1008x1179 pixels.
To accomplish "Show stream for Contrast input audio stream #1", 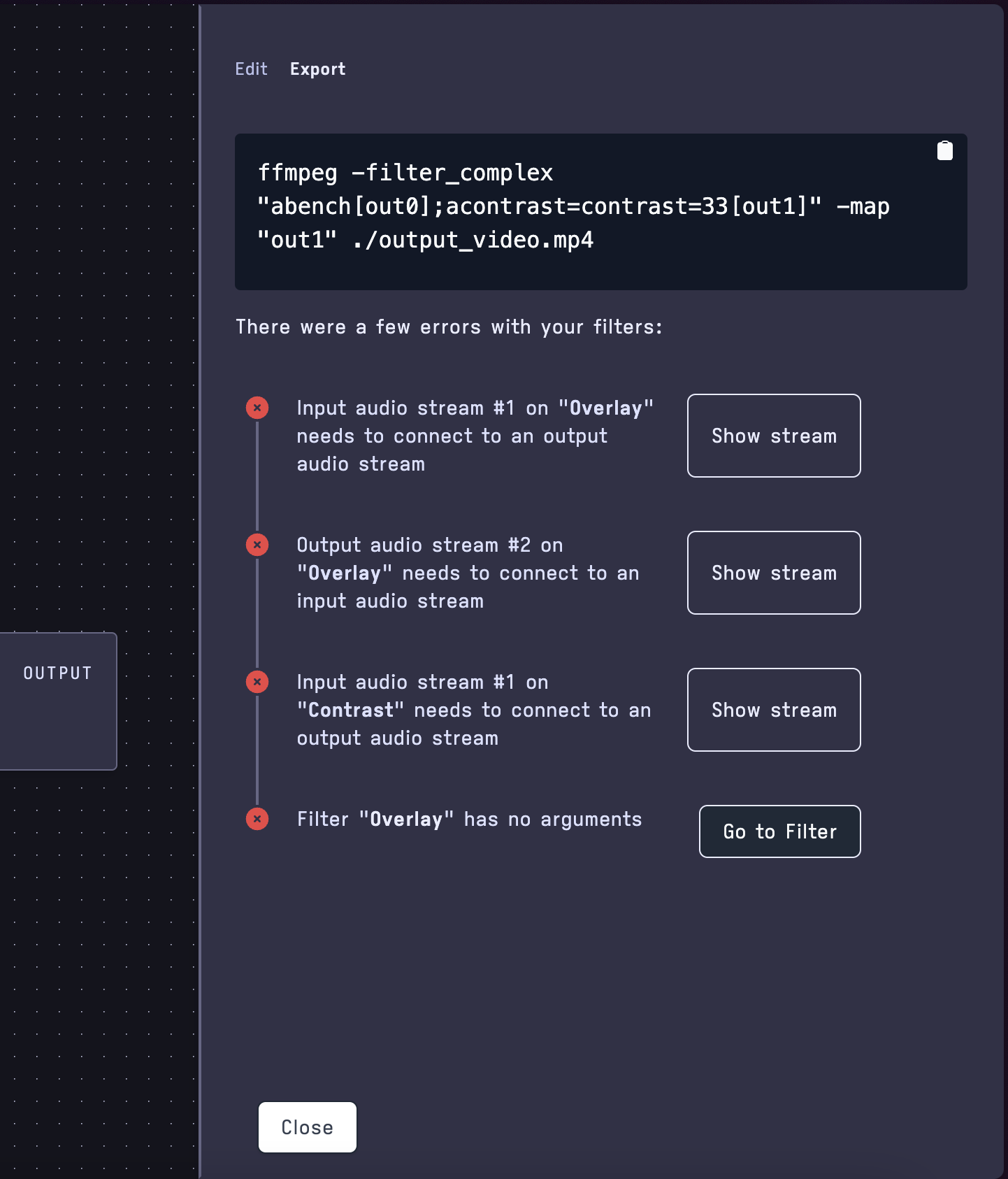I will tap(773, 710).
